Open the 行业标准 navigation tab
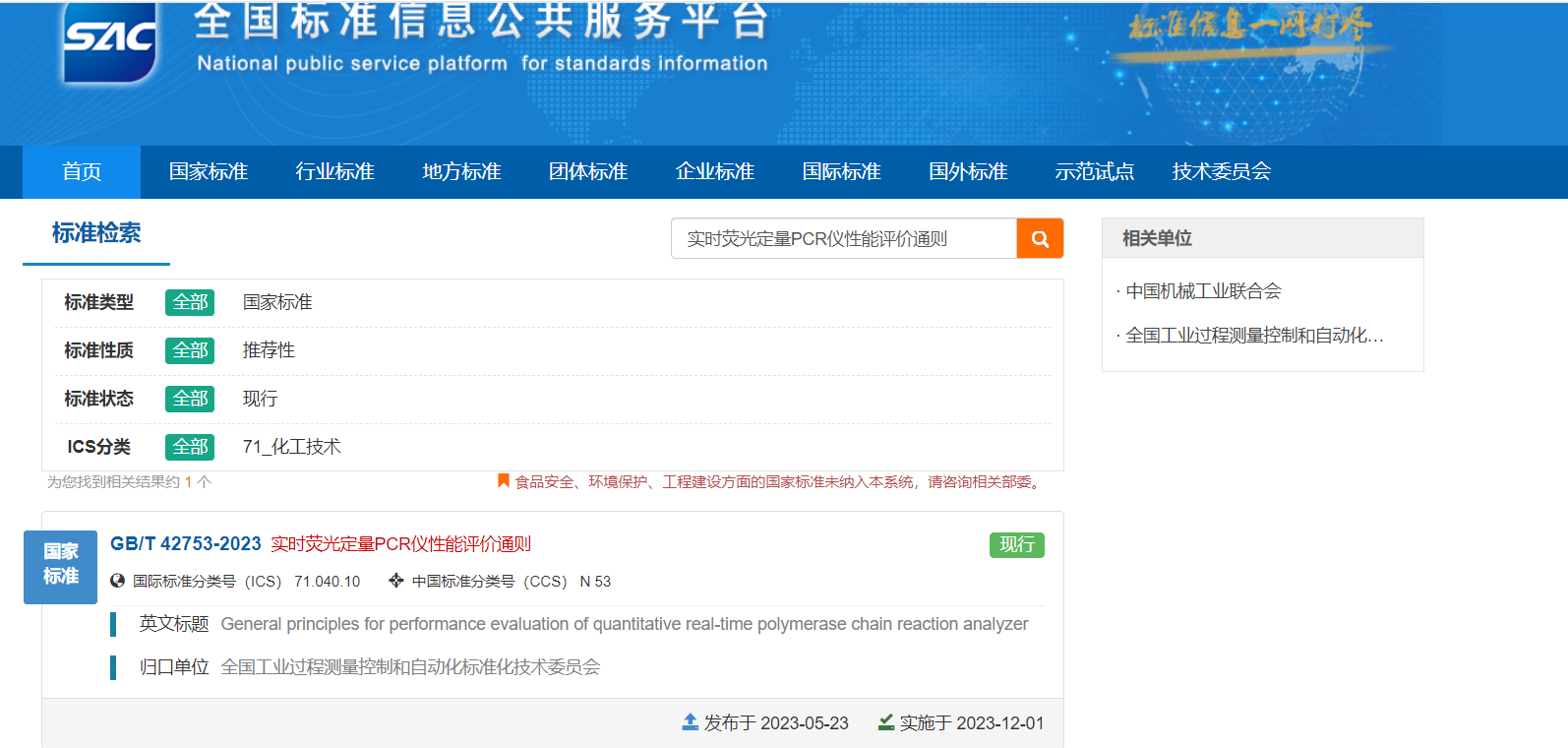 pyautogui.click(x=334, y=172)
